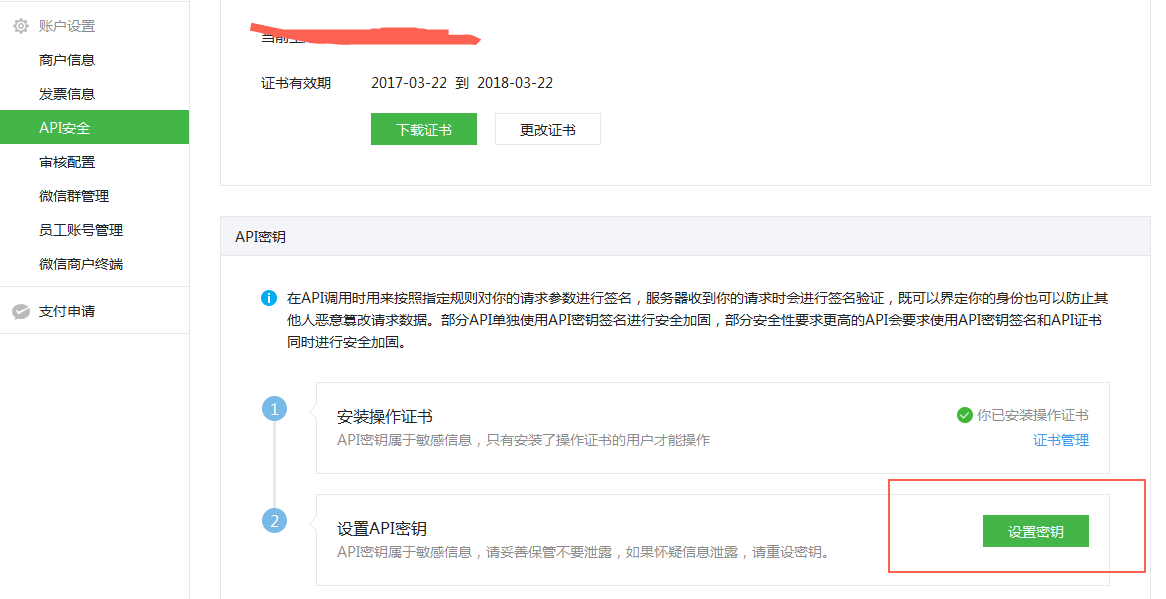Open the 证书管理 link
The width and height of the screenshot is (1166, 599).
coord(1059,439)
